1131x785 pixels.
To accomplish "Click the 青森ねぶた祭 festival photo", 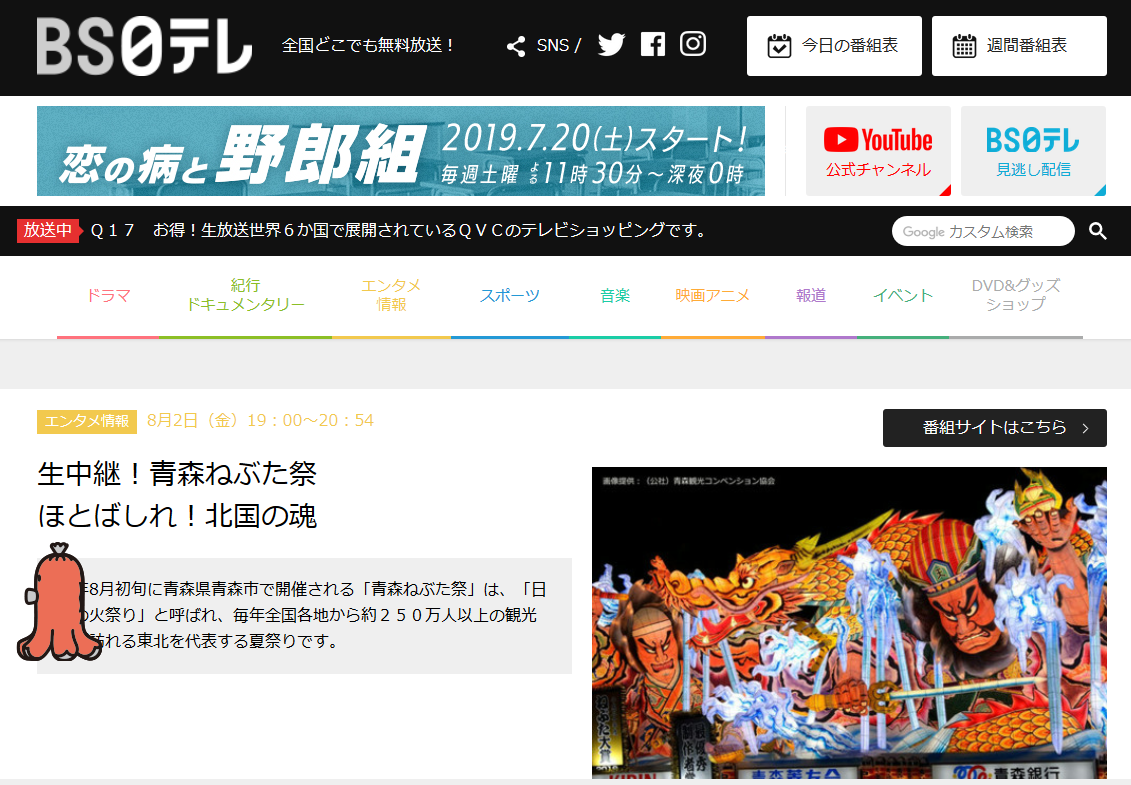I will (x=849, y=622).
